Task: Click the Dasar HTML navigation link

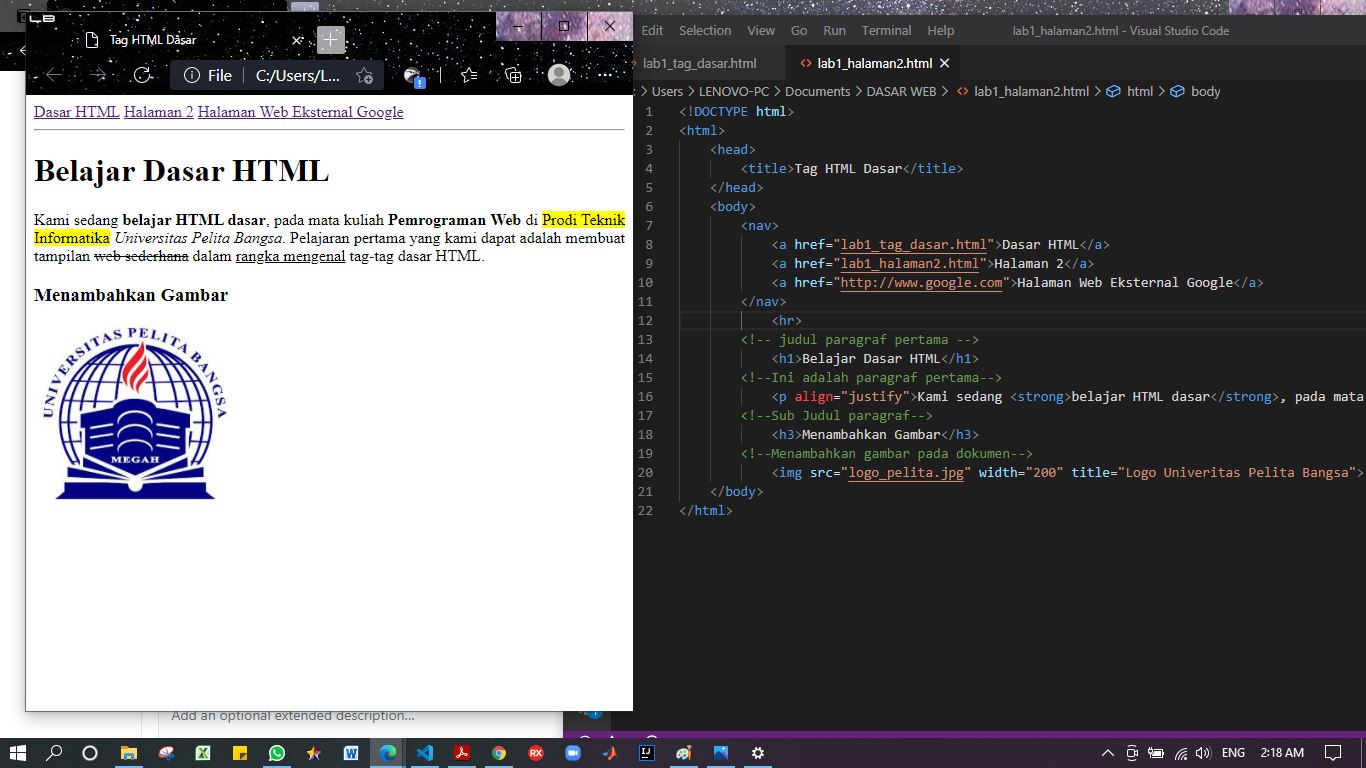Action: tap(76, 112)
